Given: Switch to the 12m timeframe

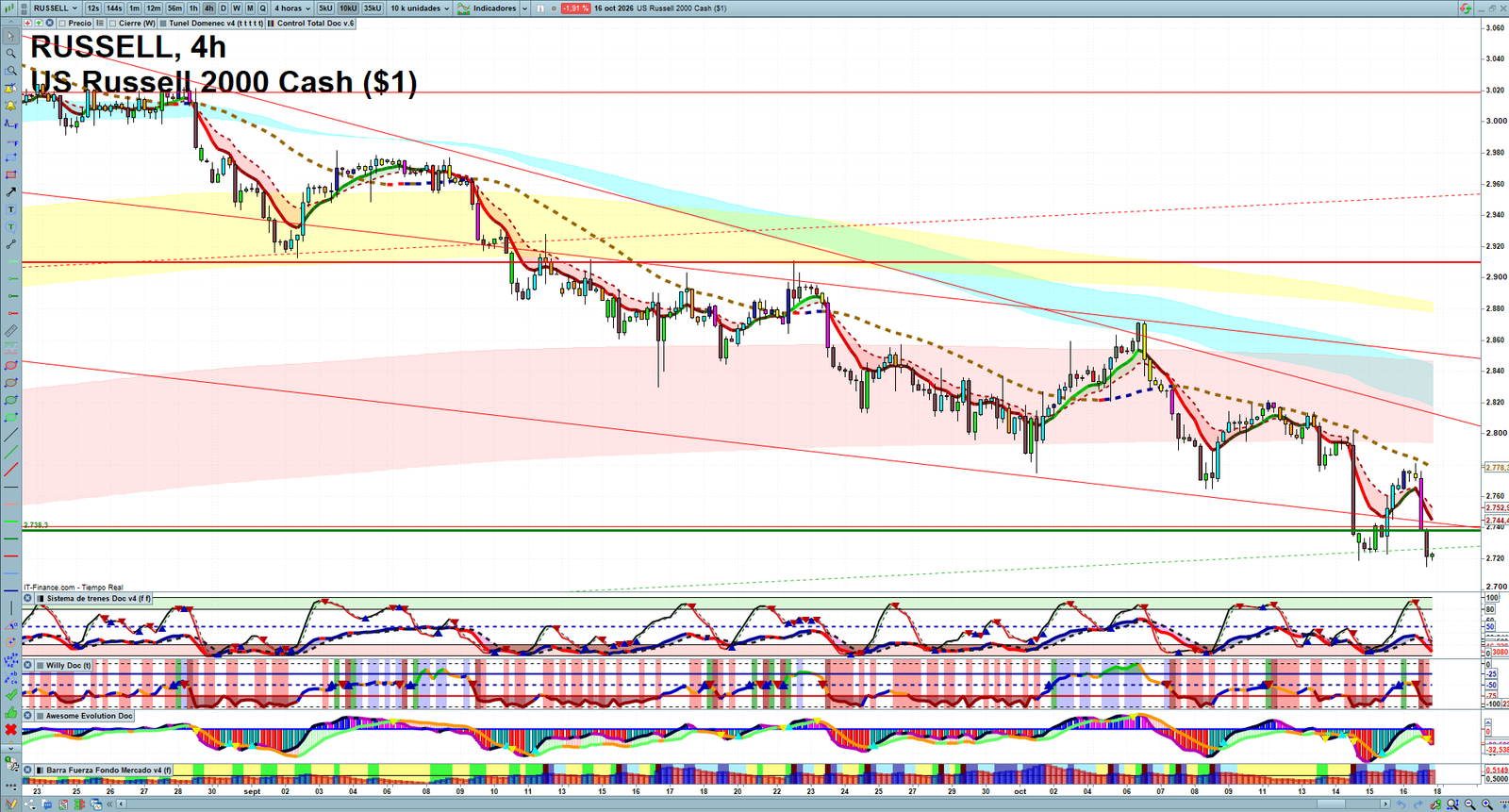Looking at the screenshot, I should point(154,8).
